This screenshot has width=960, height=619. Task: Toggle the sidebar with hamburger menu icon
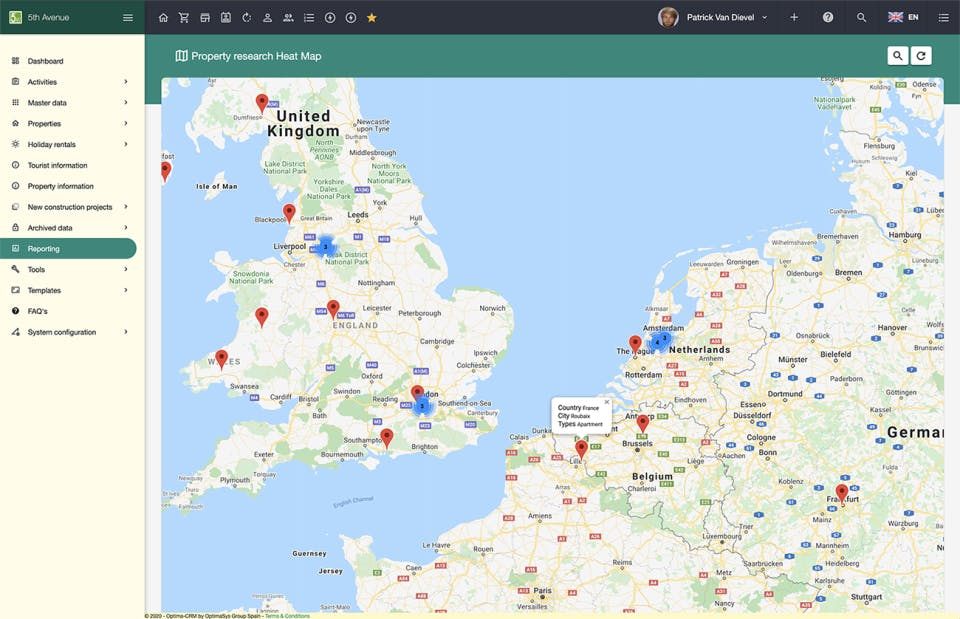[x=128, y=18]
